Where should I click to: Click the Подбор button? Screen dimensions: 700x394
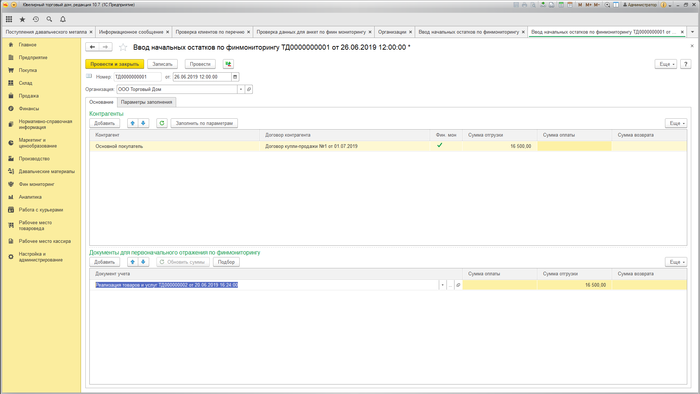click(226, 262)
